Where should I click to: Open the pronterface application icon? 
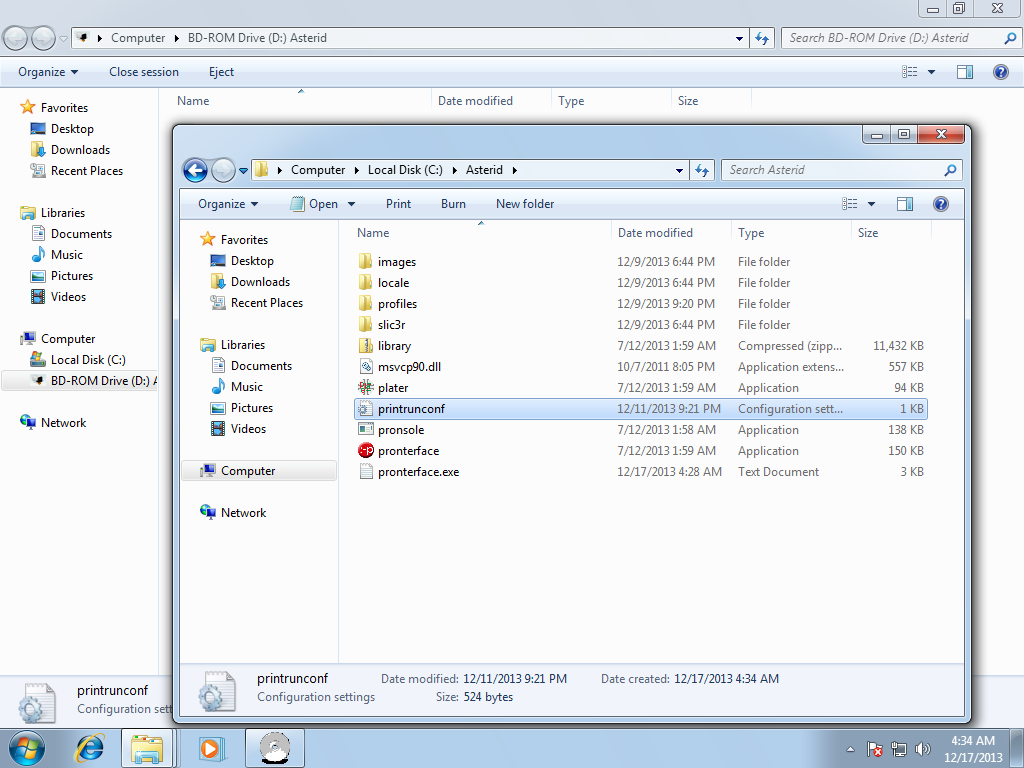click(x=366, y=451)
